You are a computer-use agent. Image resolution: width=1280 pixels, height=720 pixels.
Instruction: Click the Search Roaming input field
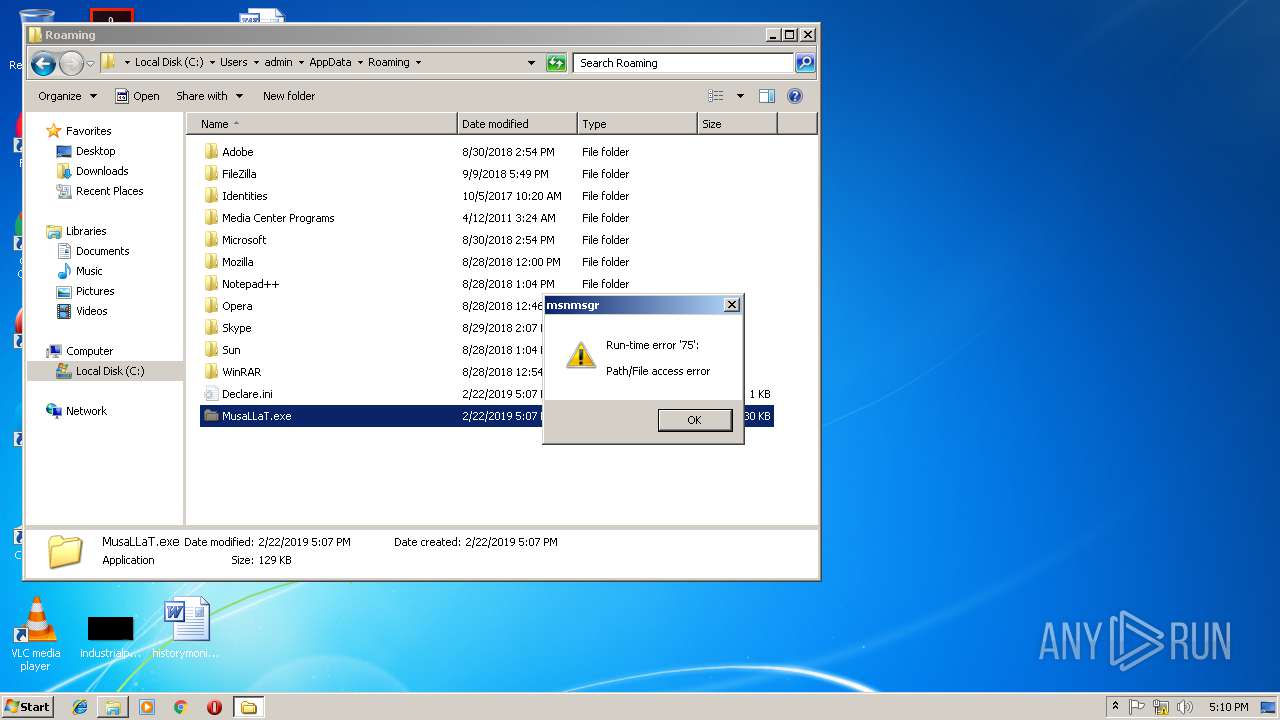pos(684,63)
